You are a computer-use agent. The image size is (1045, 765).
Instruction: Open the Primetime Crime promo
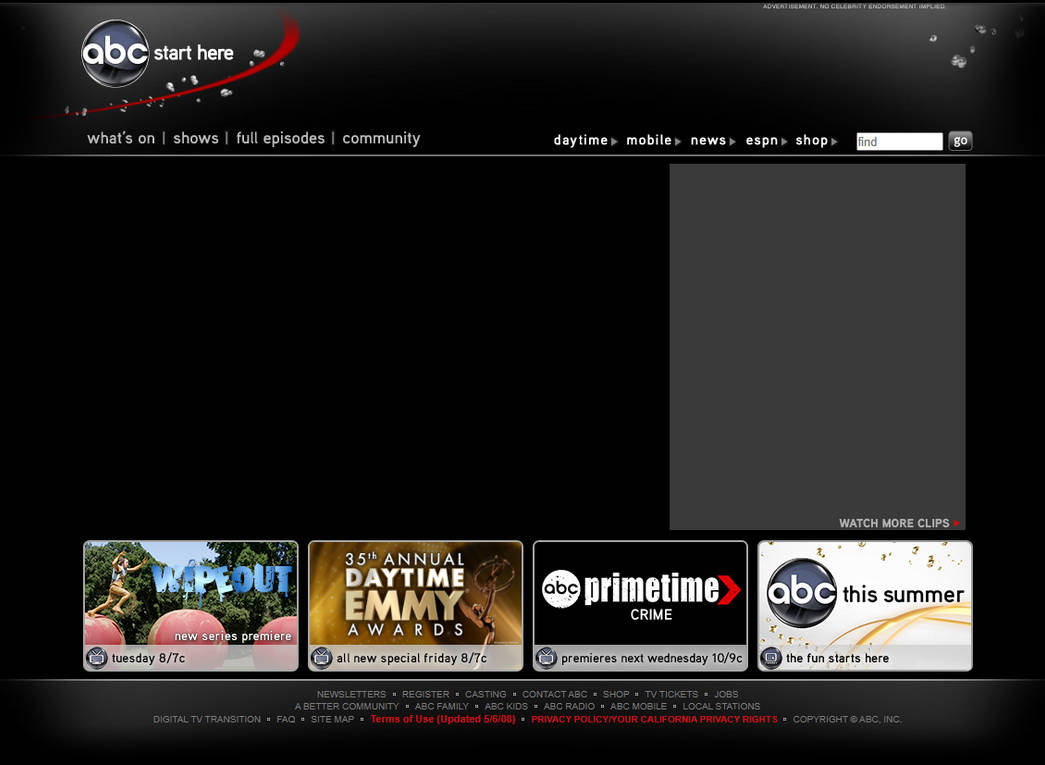[640, 606]
